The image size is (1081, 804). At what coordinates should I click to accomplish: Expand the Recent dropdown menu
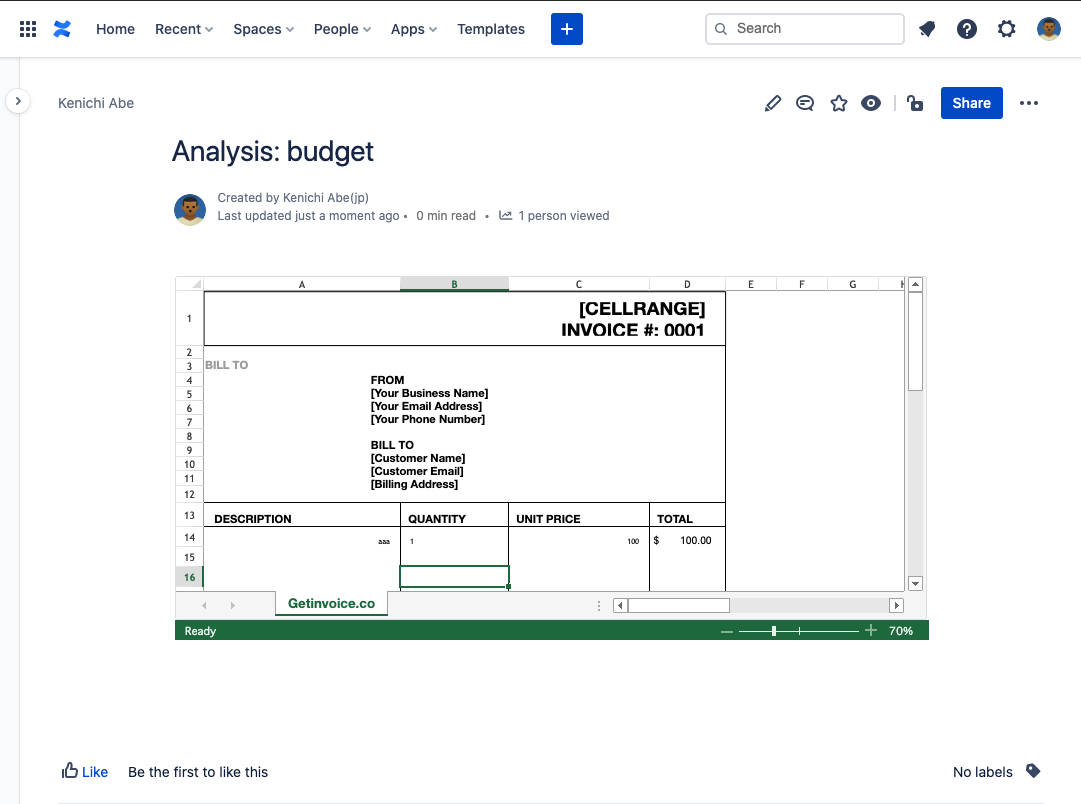[184, 29]
